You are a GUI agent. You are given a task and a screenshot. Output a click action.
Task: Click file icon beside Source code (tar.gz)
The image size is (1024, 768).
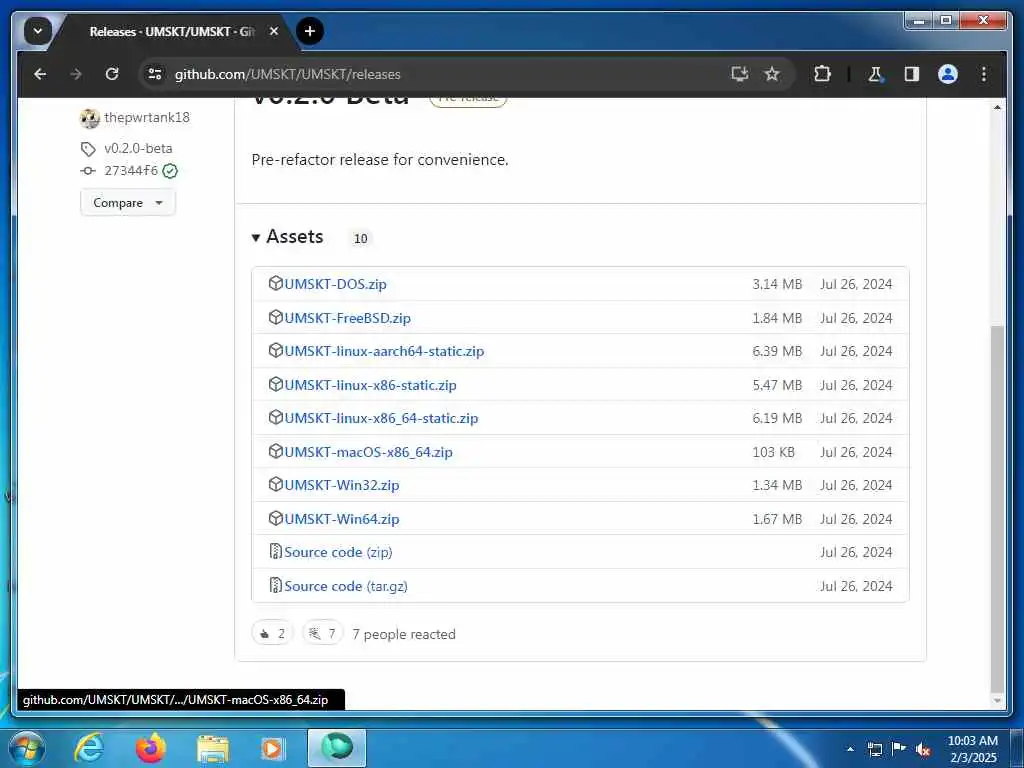coord(276,586)
